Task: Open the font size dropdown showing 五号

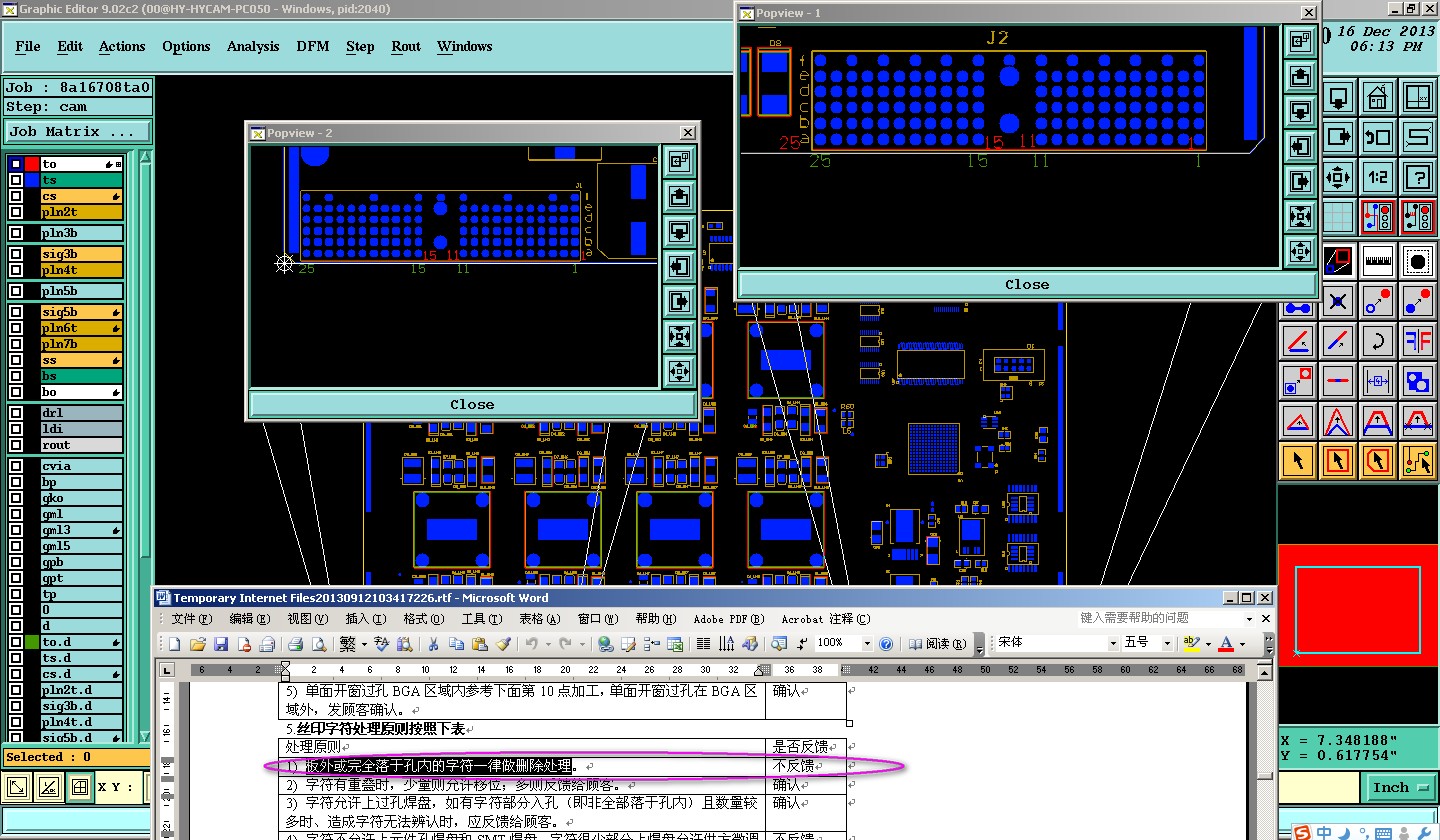Action: pos(1167,643)
